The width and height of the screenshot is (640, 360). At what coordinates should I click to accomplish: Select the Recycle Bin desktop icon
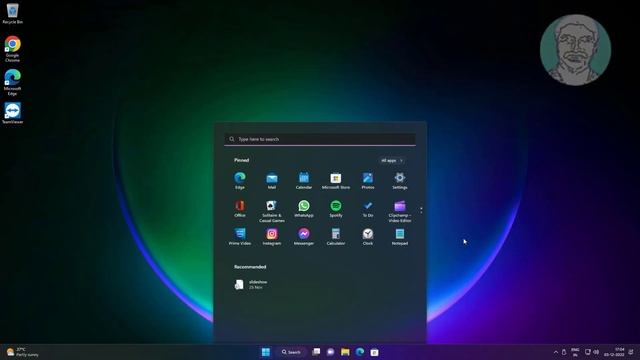pos(13,13)
